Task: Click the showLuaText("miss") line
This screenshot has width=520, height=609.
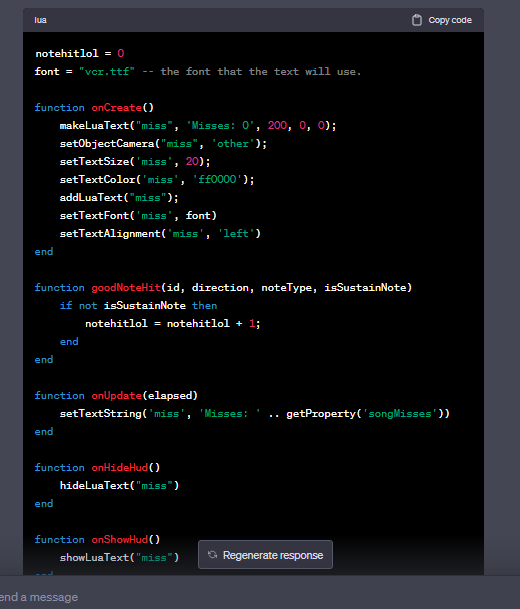Action: 119,557
